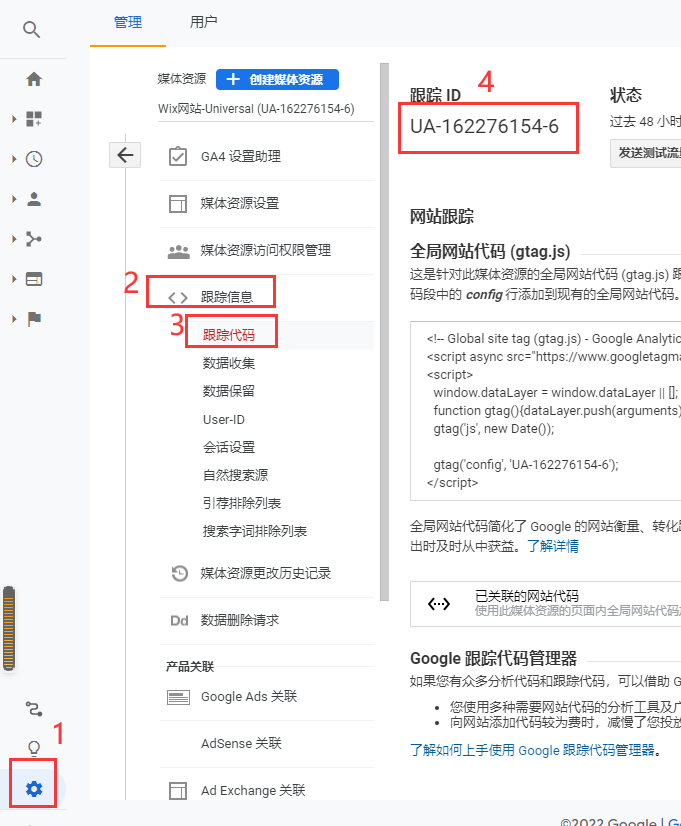Click inside the gtag.js code snippet box
Screen dimensions: 681x826
pos(546,411)
